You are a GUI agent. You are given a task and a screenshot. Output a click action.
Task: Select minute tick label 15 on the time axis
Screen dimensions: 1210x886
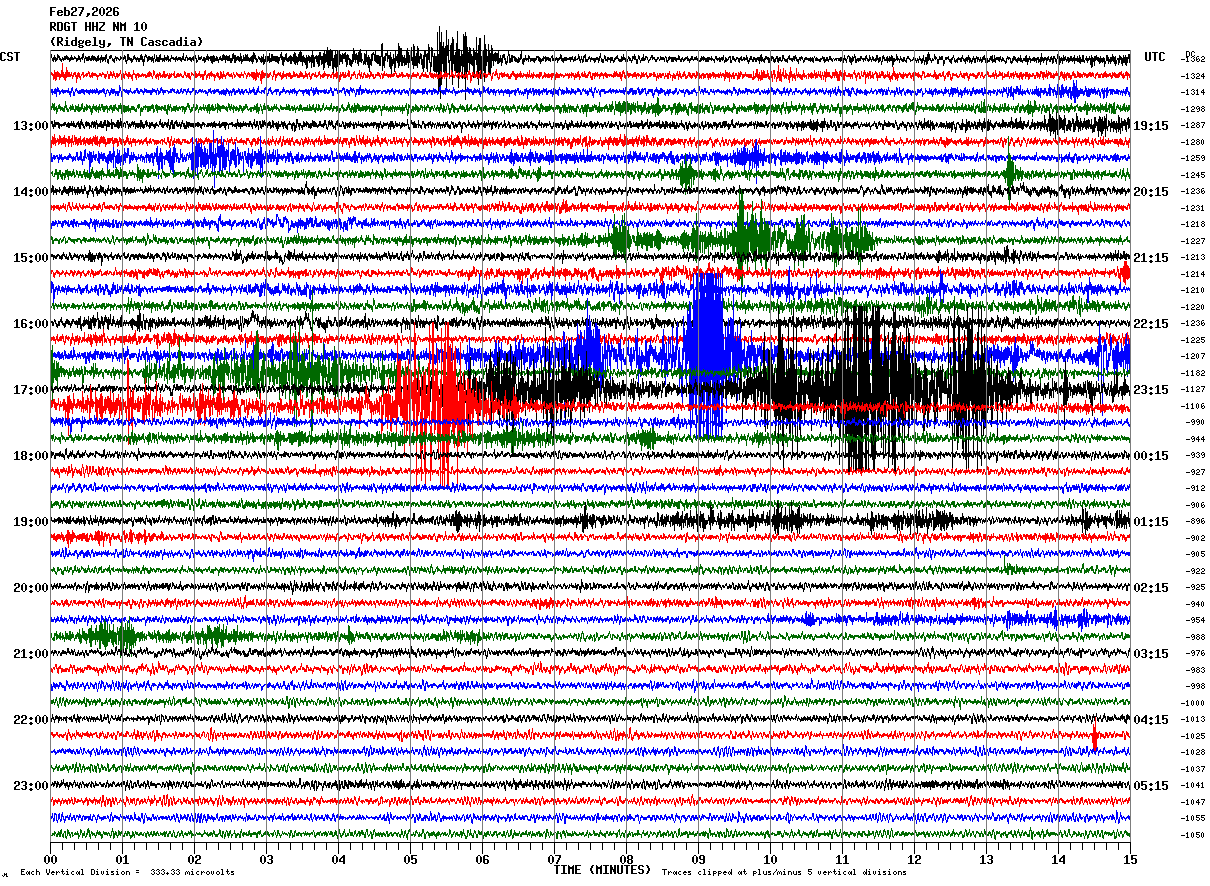tap(1129, 859)
